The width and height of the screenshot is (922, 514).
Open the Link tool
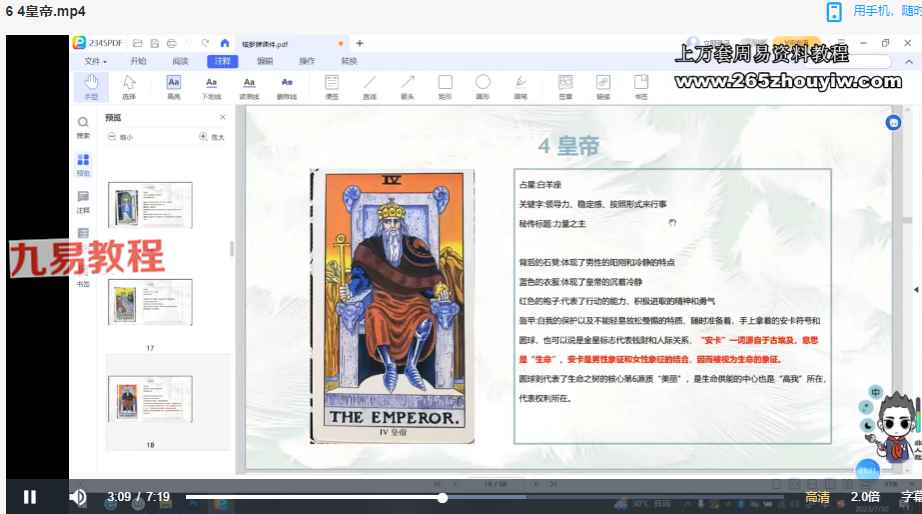click(603, 86)
